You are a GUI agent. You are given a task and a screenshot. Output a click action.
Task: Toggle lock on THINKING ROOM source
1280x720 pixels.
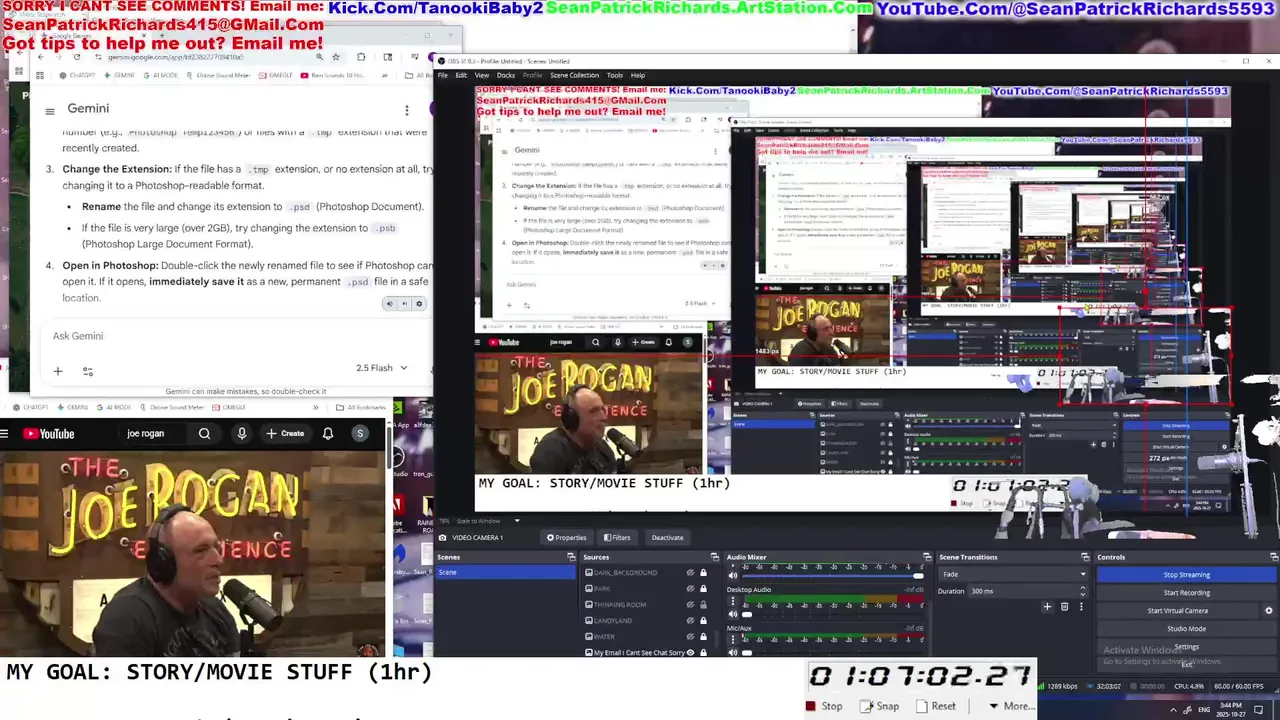point(703,605)
